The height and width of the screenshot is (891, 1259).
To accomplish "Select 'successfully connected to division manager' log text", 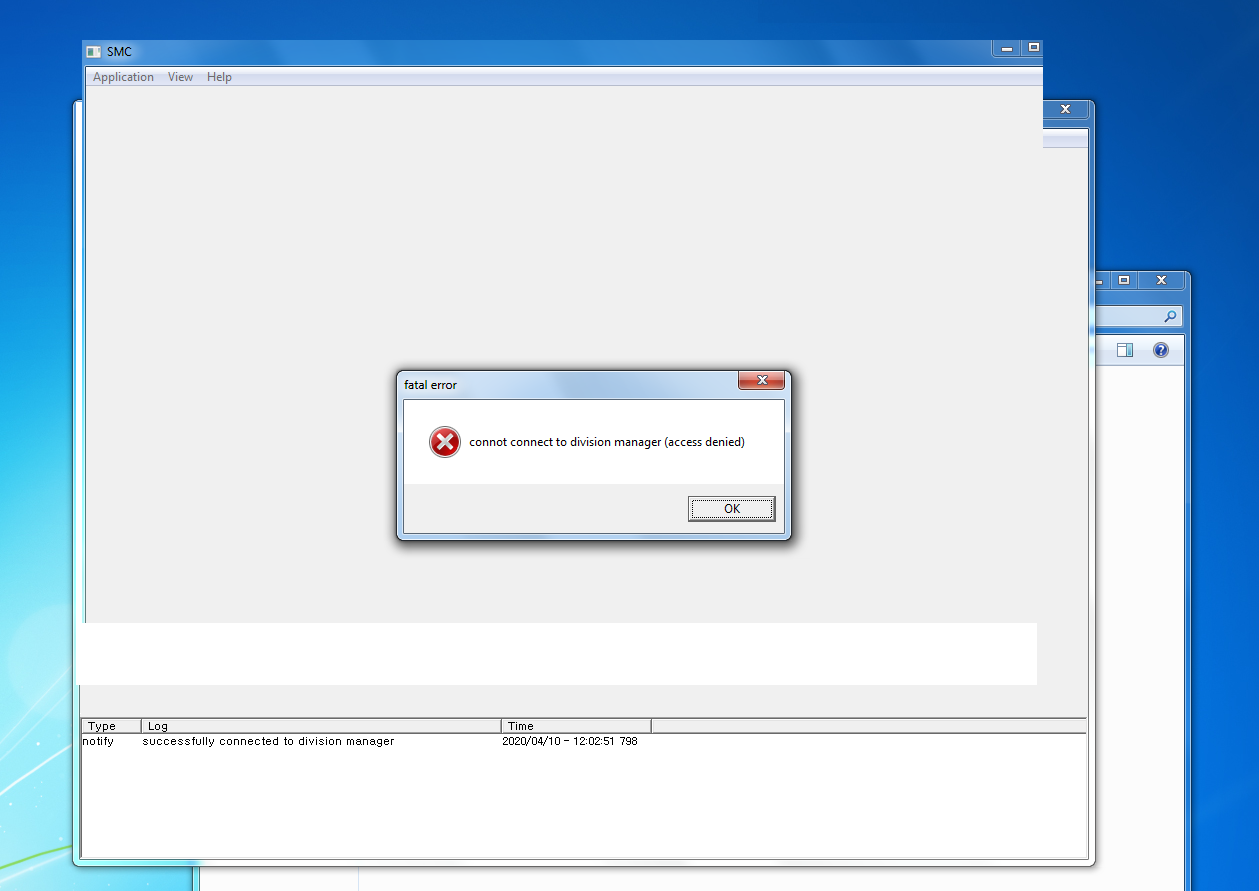I will (268, 741).
